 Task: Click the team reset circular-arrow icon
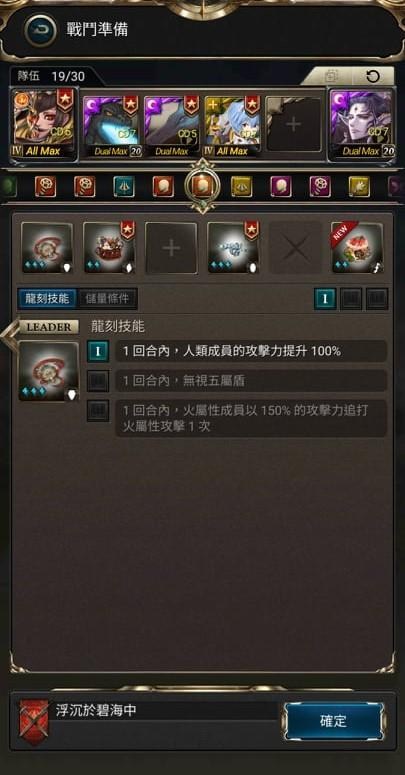(373, 76)
